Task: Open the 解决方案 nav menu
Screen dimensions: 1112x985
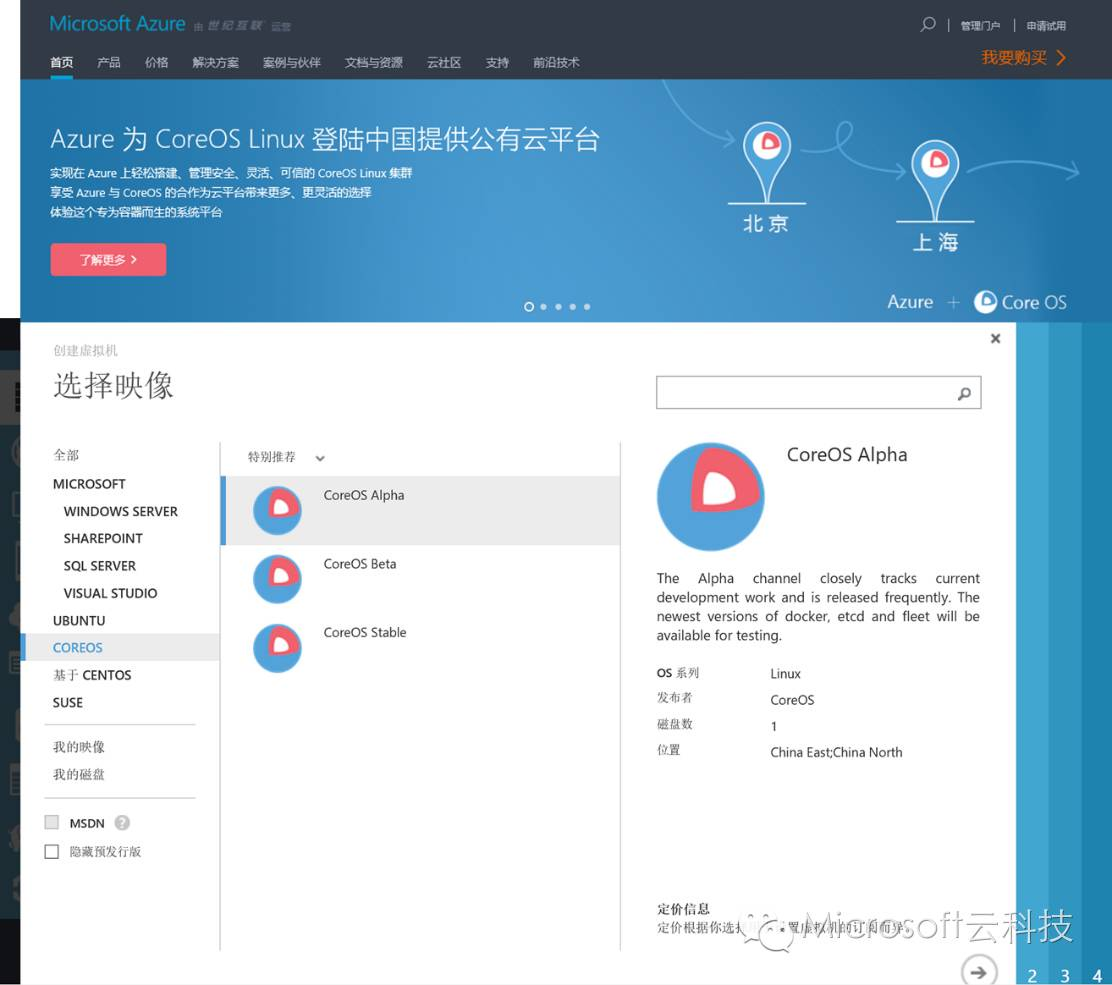Action: [x=216, y=62]
